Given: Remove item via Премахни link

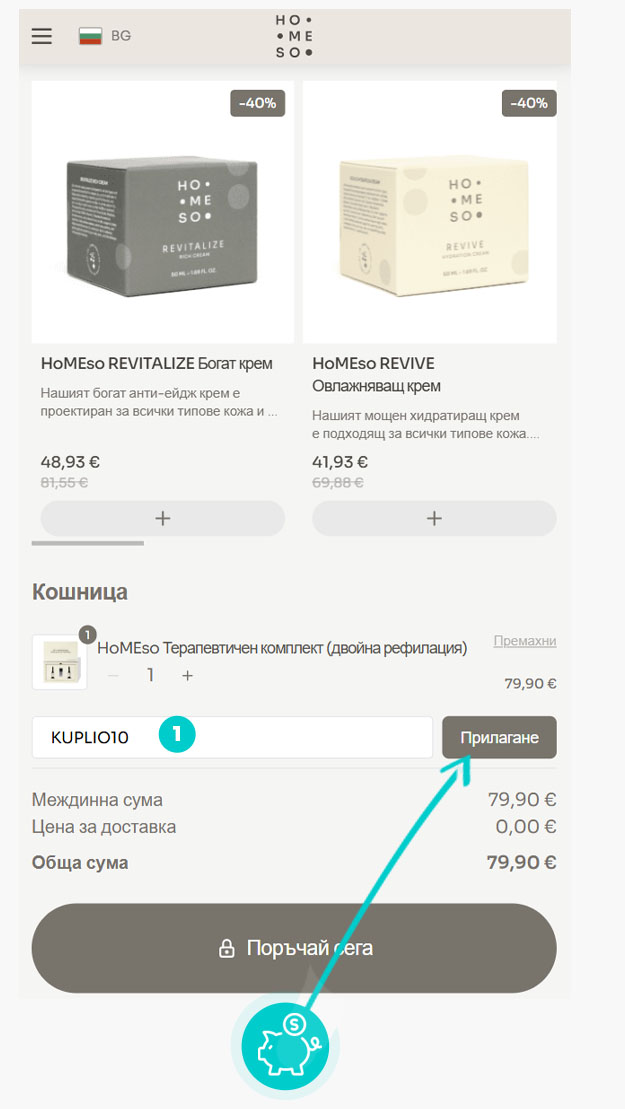Looking at the screenshot, I should coord(525,641).
